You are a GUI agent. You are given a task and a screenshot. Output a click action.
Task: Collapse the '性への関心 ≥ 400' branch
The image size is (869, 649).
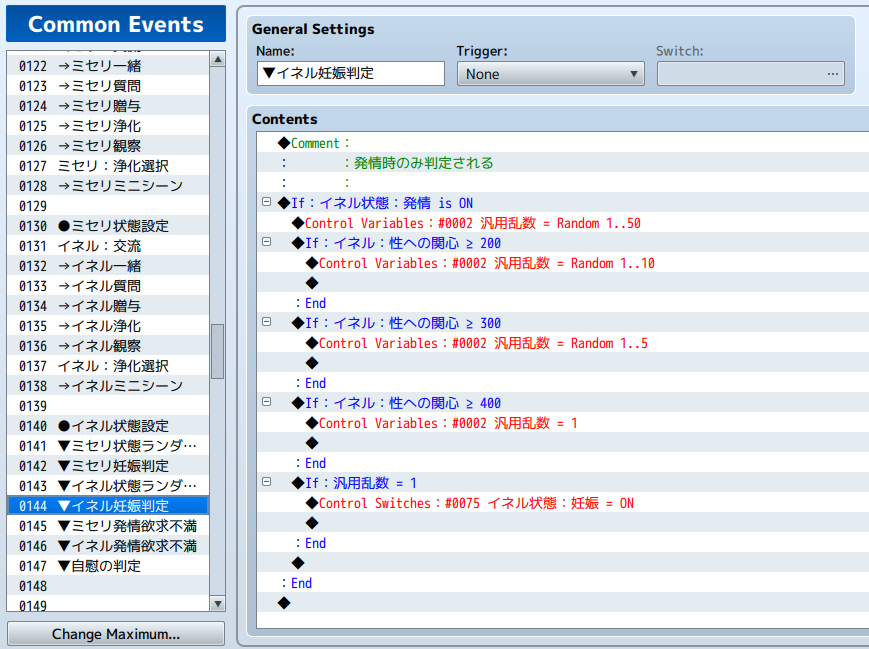(267, 401)
